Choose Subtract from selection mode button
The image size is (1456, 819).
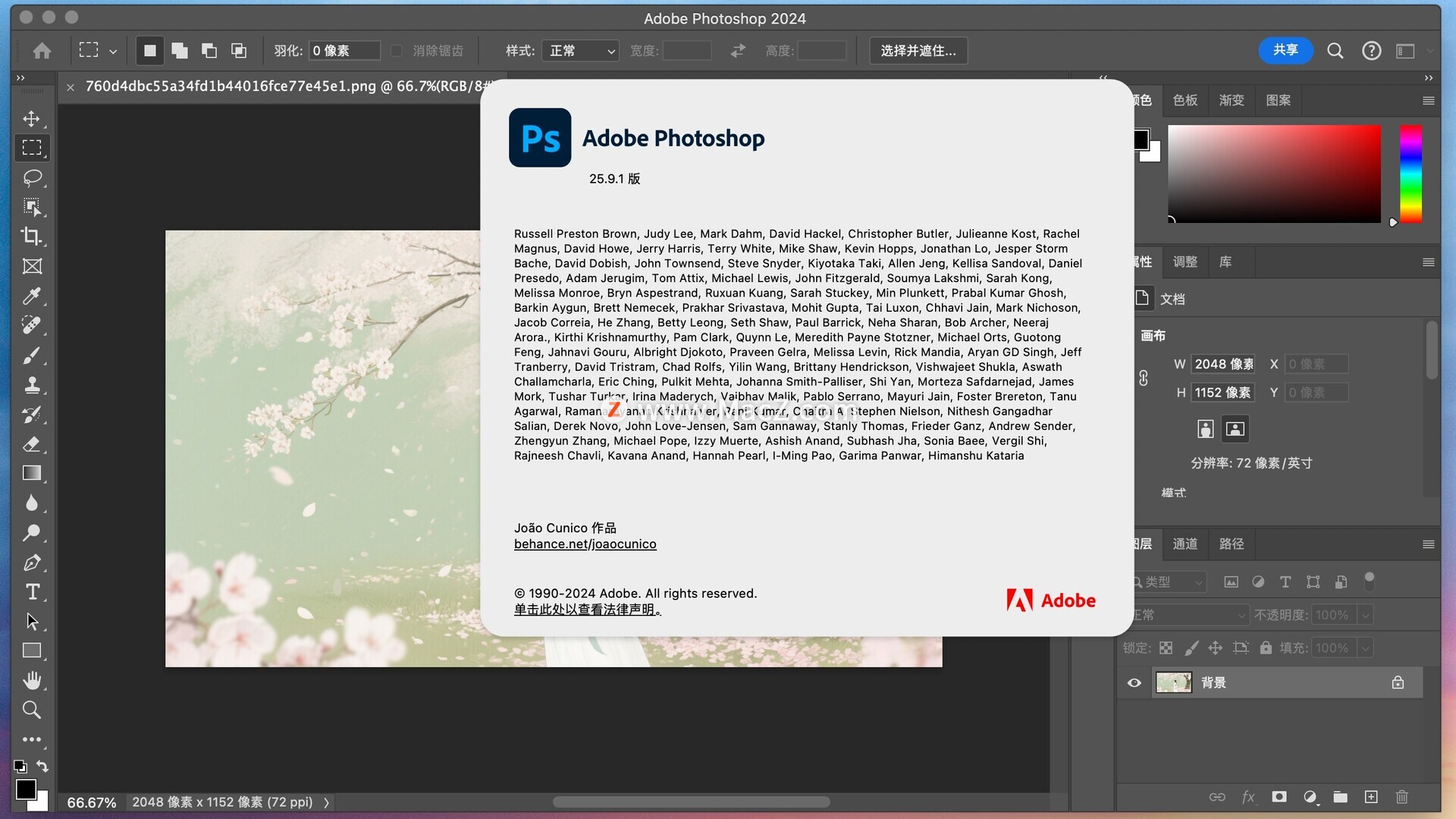pyautogui.click(x=209, y=51)
